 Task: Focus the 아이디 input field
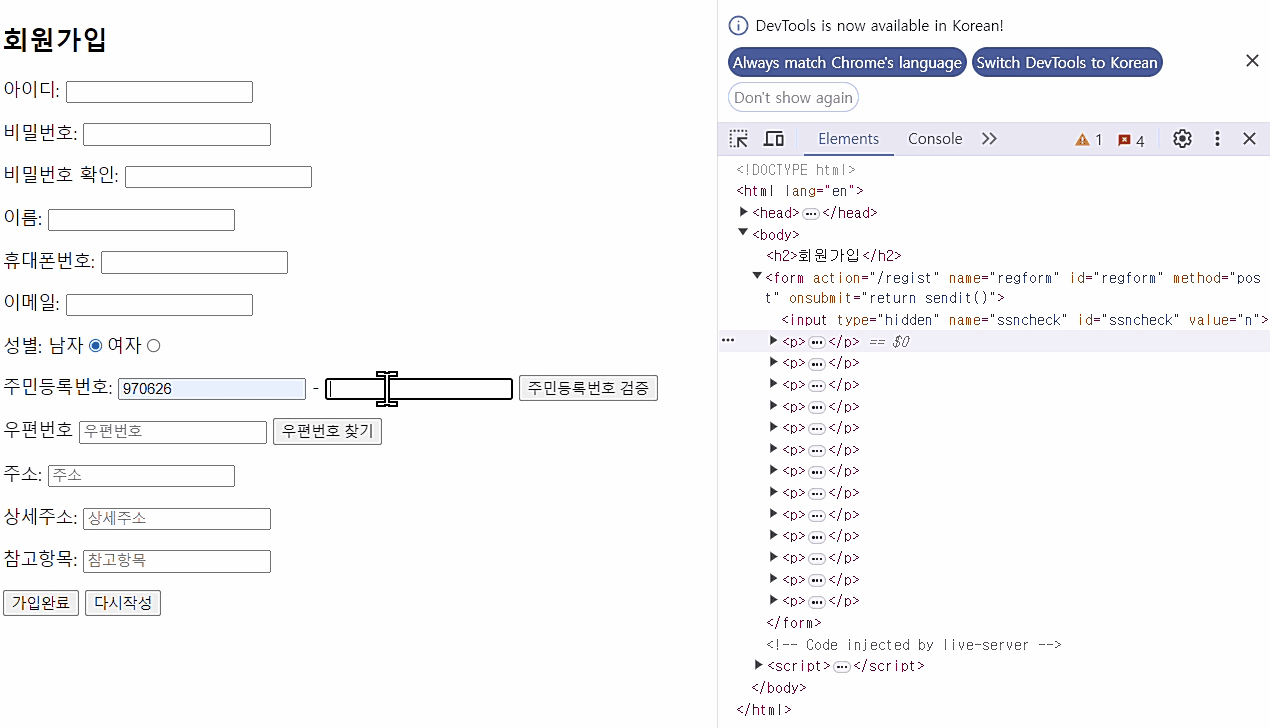159,91
